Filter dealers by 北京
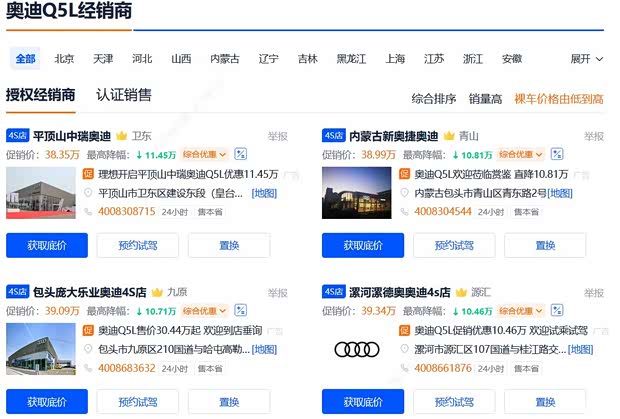The image size is (620, 419). [64, 59]
